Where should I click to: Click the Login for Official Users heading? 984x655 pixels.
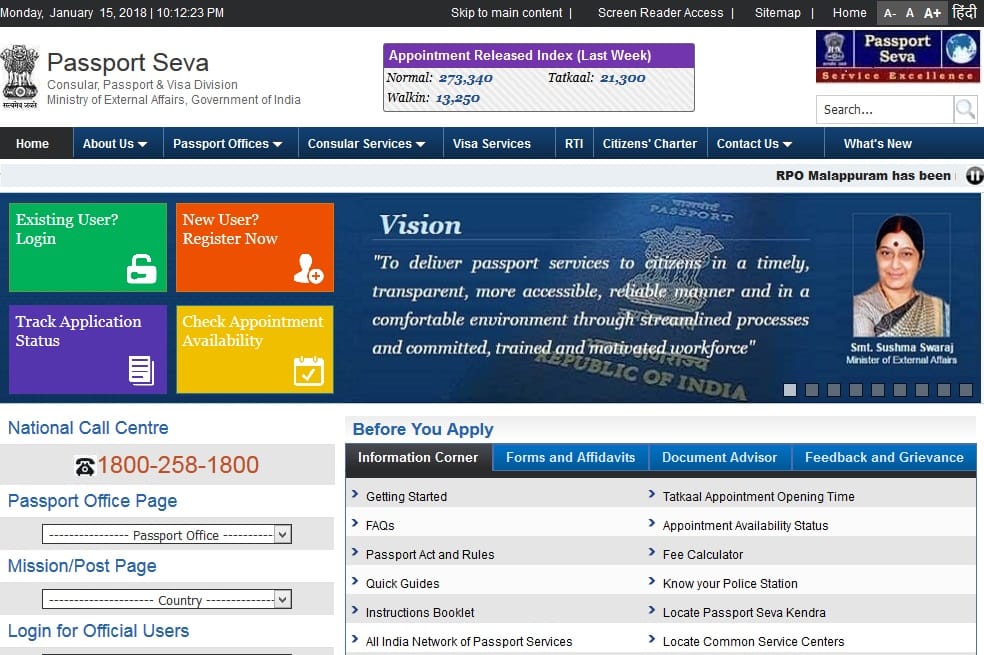tap(99, 631)
